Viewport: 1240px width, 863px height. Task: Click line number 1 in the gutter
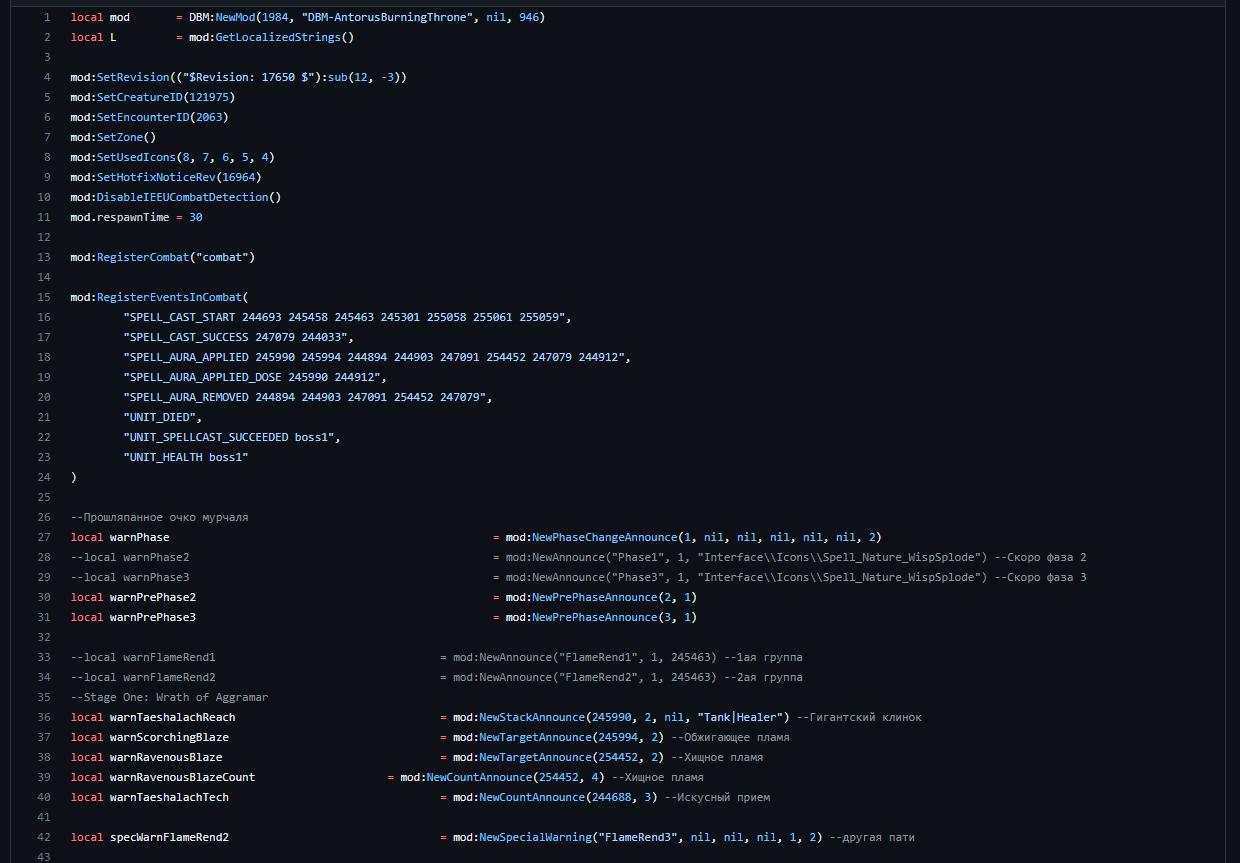46,17
